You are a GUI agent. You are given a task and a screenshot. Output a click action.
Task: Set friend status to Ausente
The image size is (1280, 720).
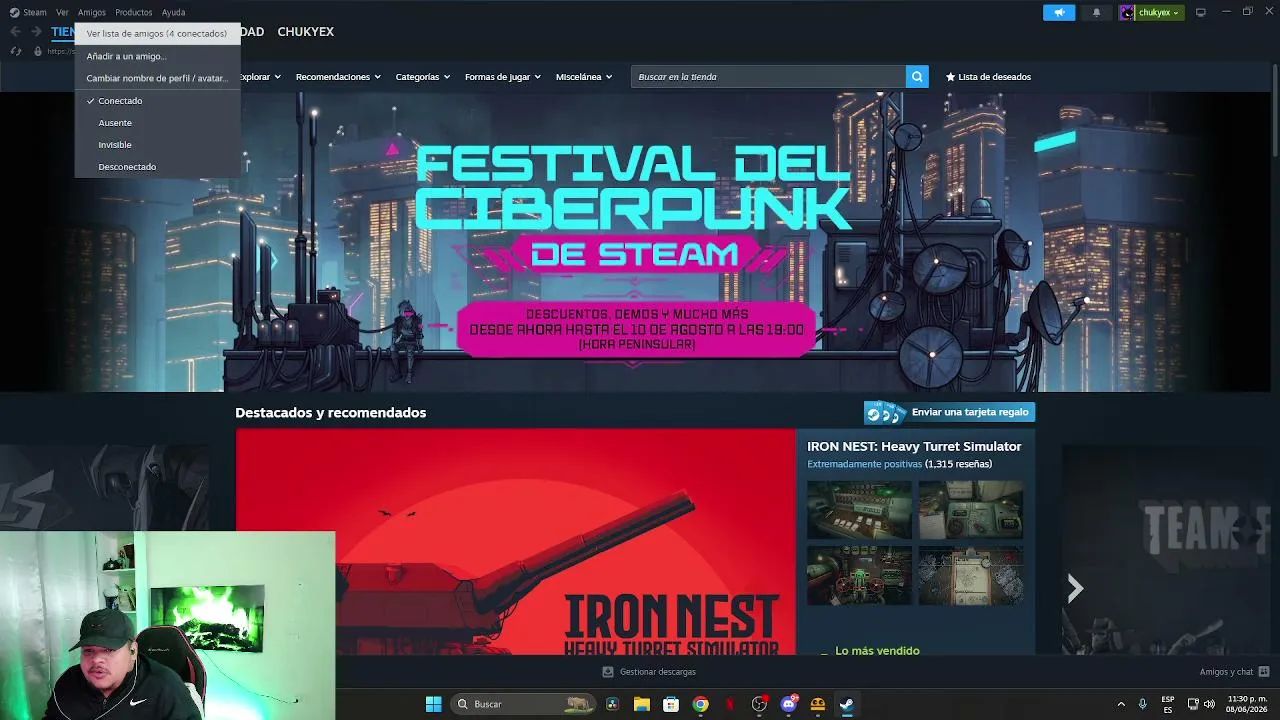(158, 123)
